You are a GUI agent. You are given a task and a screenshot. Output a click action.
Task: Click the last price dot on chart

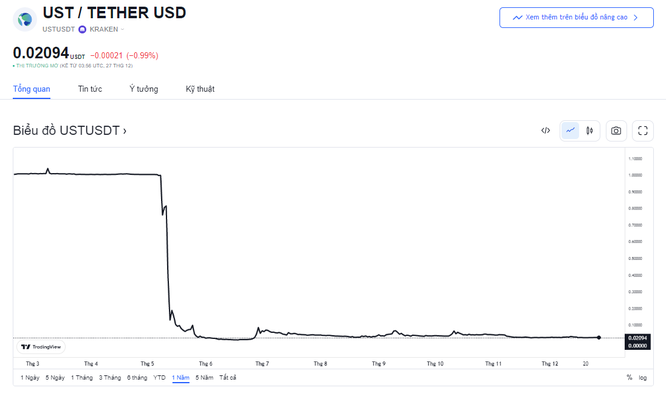click(x=598, y=337)
